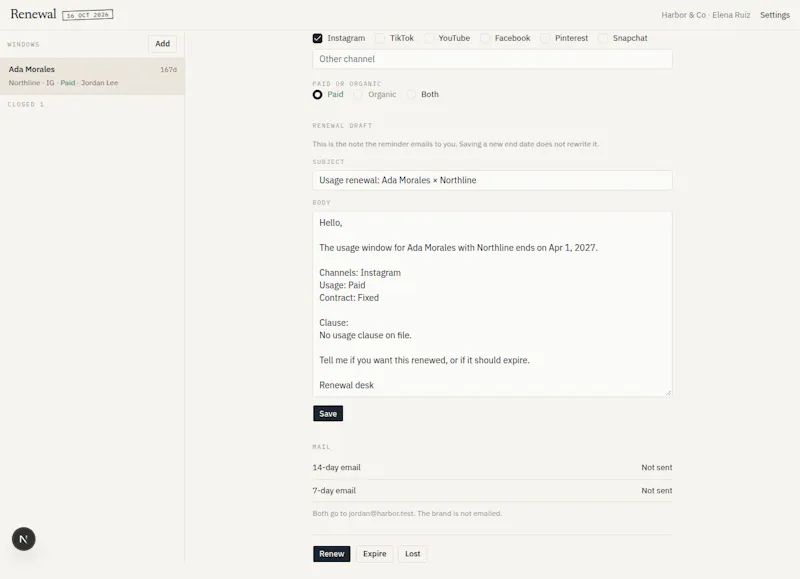This screenshot has height=579, width=800.
Task: Click the 7-day email row
Action: (x=492, y=490)
